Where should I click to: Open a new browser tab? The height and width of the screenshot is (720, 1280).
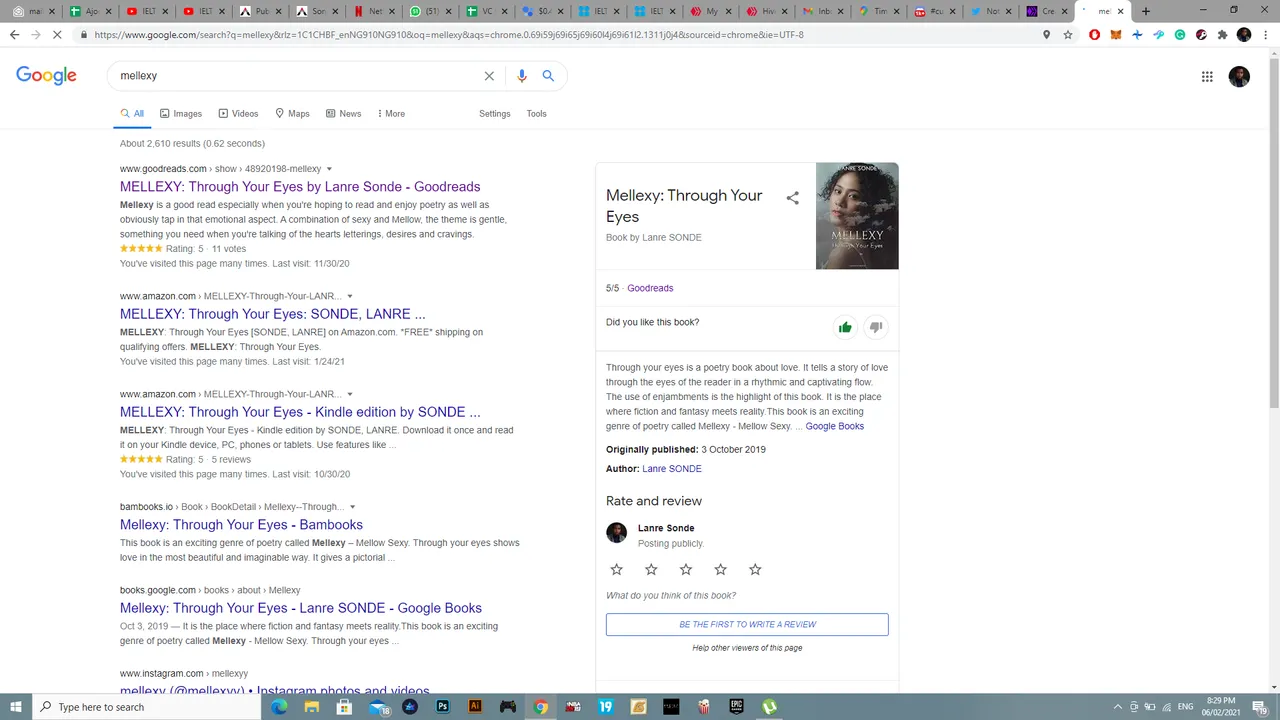pos(1146,11)
